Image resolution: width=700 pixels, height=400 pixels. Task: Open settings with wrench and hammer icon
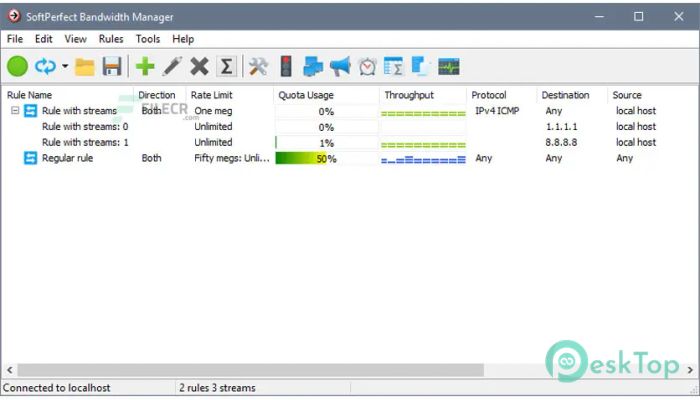pos(258,67)
